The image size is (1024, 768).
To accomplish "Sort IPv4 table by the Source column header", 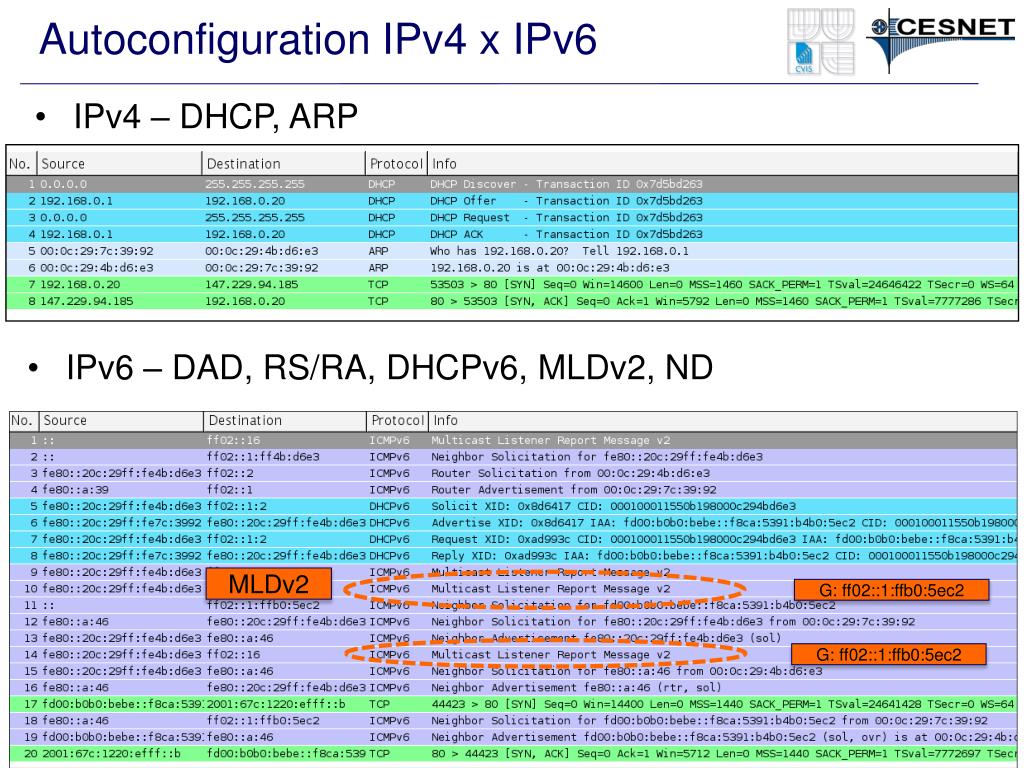I will pos(119,164).
